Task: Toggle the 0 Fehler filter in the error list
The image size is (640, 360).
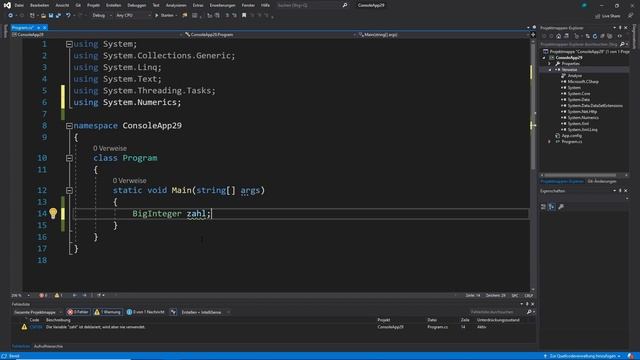Action: (x=78, y=312)
